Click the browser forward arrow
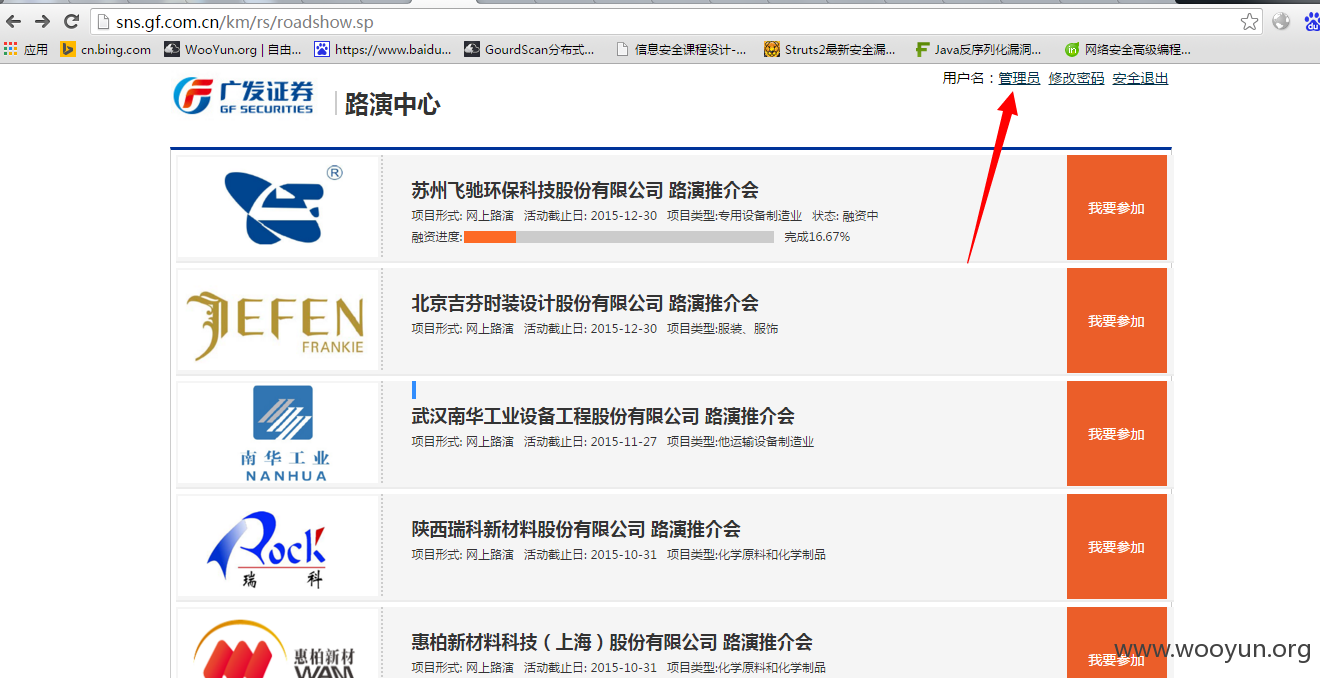The image size is (1320, 678). [x=43, y=21]
